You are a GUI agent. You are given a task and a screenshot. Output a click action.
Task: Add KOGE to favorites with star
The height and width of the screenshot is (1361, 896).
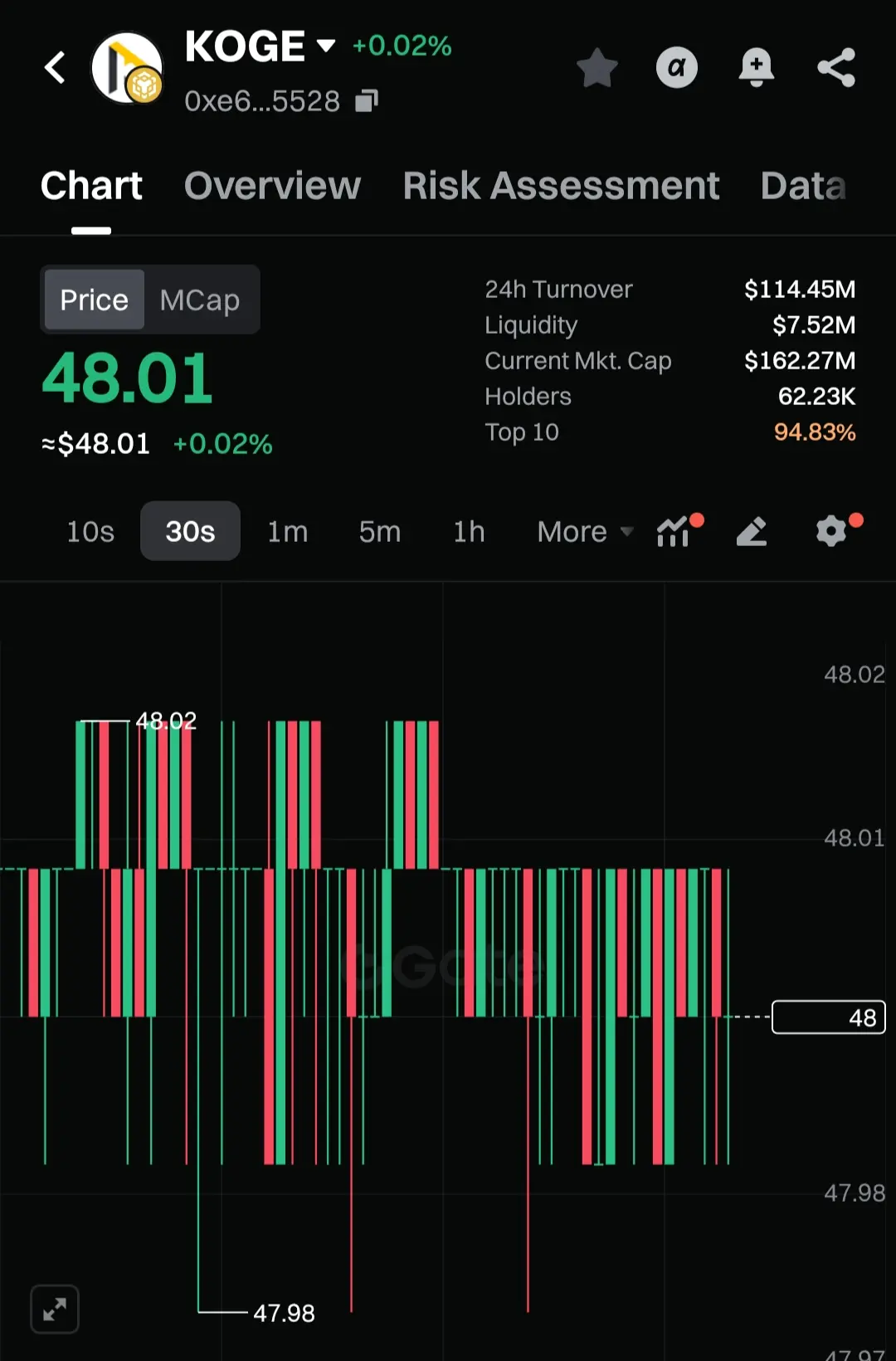click(597, 68)
